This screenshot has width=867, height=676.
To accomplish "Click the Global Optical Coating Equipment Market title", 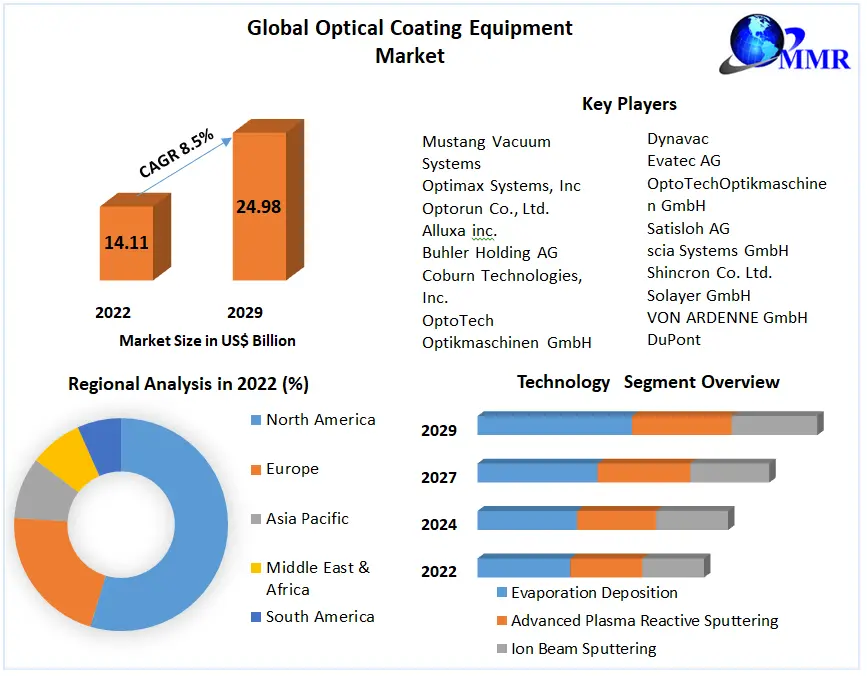I will click(410, 41).
